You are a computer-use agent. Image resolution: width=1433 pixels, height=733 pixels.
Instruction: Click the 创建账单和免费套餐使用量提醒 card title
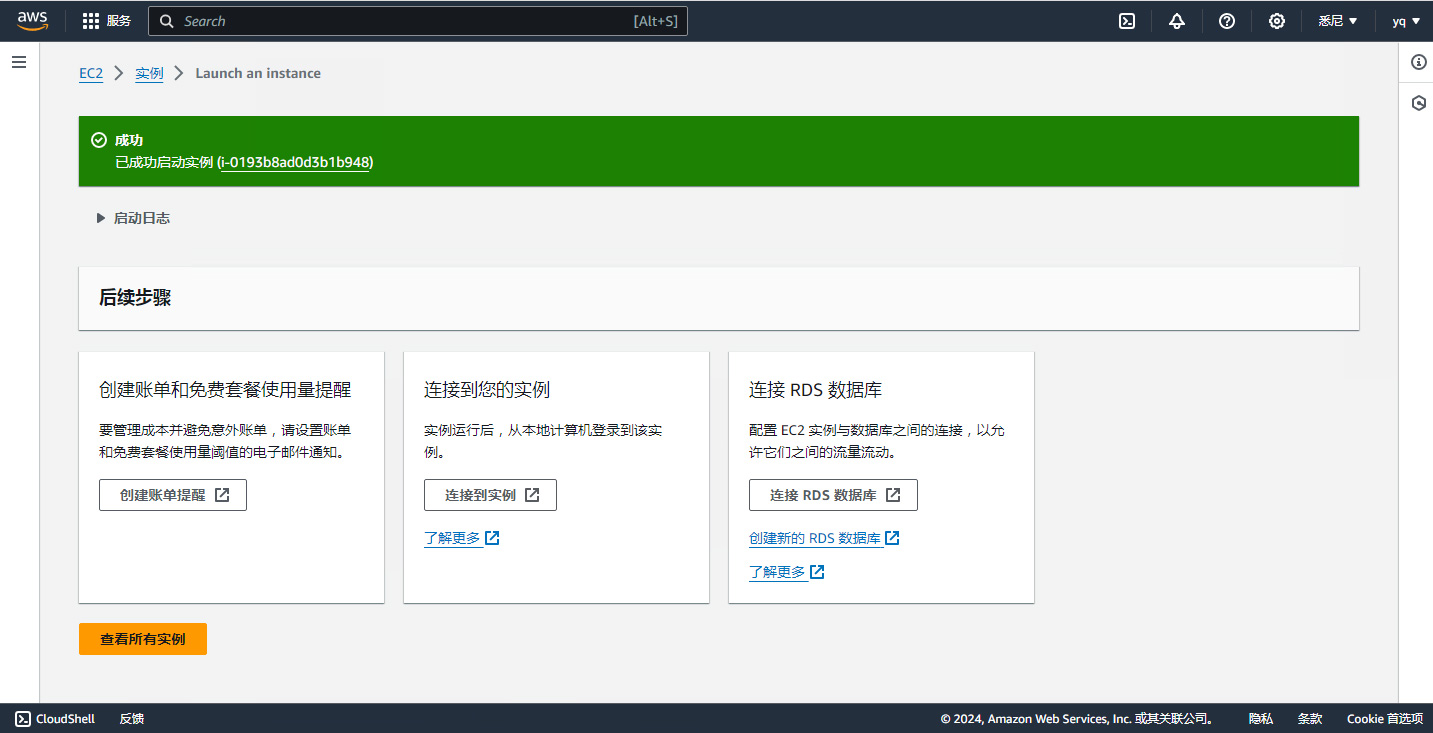tap(225, 390)
